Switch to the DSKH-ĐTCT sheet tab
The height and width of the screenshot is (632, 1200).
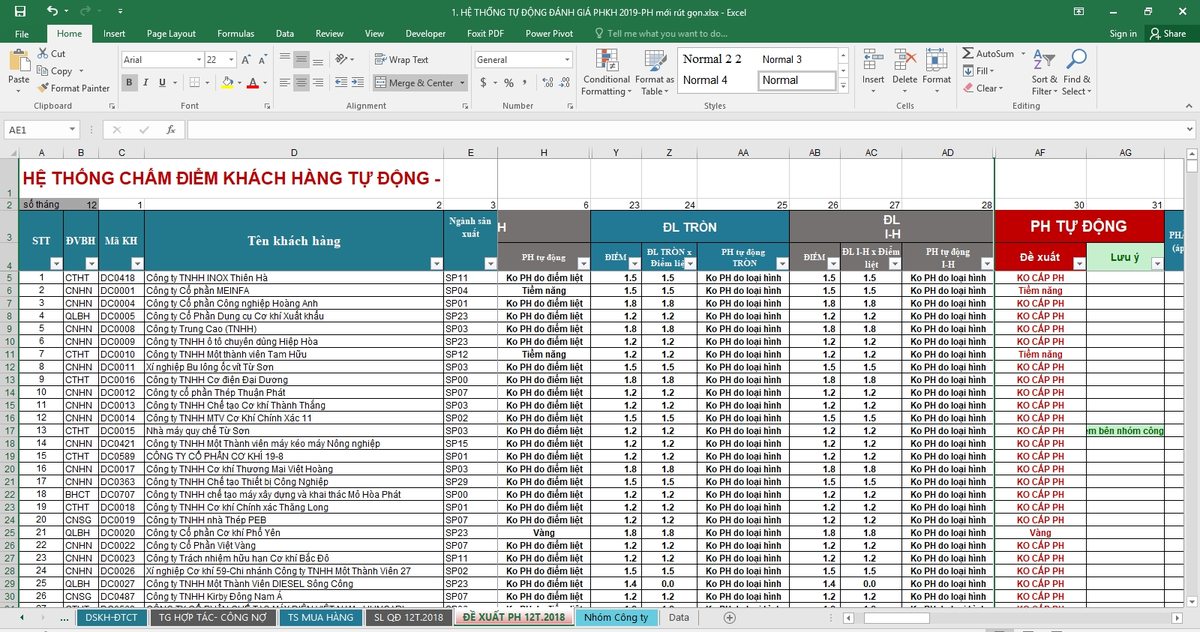111,618
